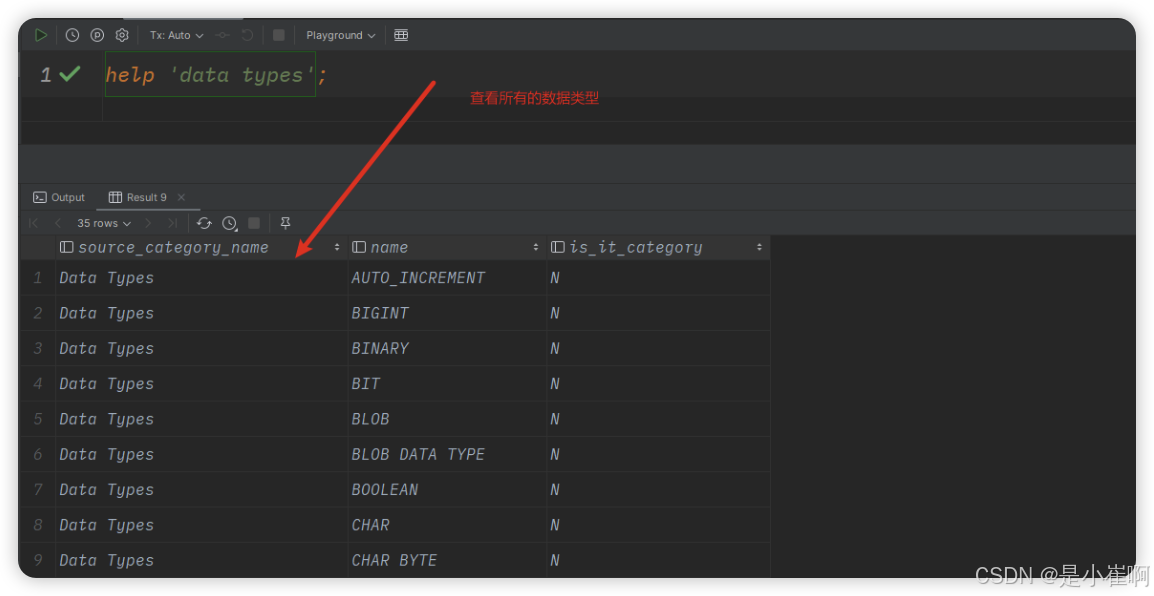Click the Commit icon next to Tx: Auto

[222, 35]
